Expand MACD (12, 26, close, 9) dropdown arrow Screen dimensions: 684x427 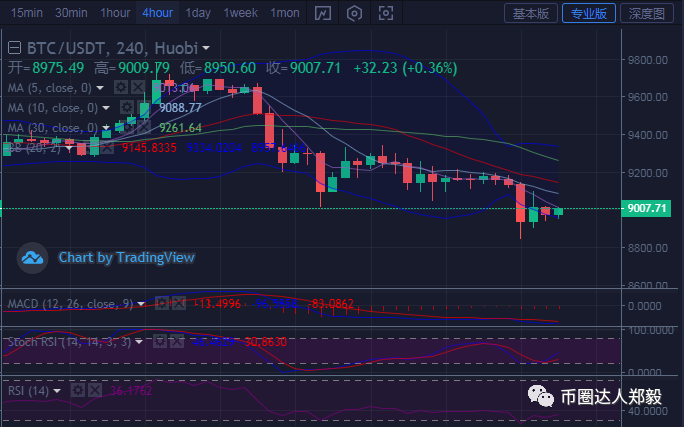141,304
